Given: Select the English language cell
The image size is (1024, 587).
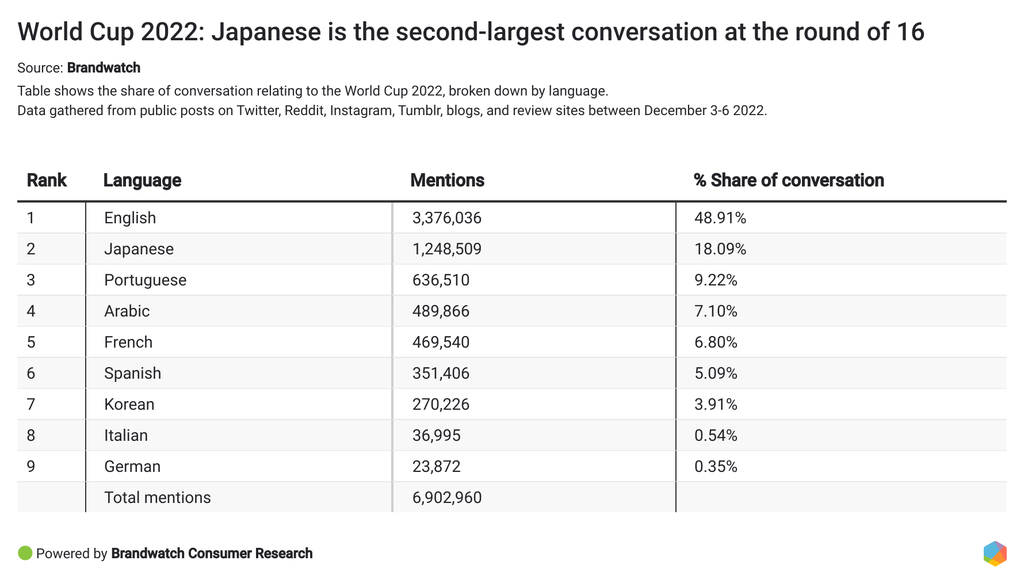Looking at the screenshot, I should pyautogui.click(x=130, y=218).
